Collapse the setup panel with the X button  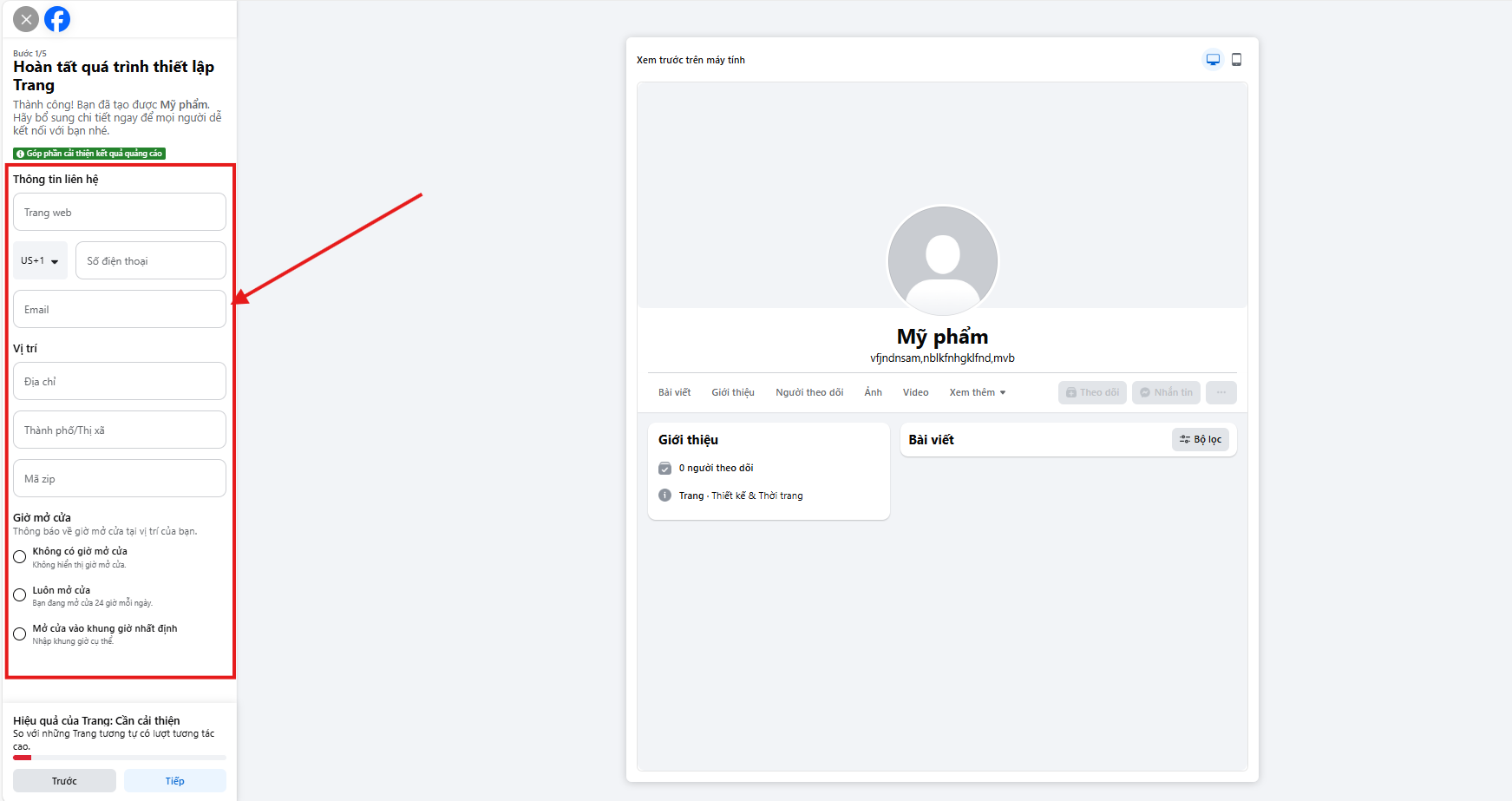(x=25, y=18)
